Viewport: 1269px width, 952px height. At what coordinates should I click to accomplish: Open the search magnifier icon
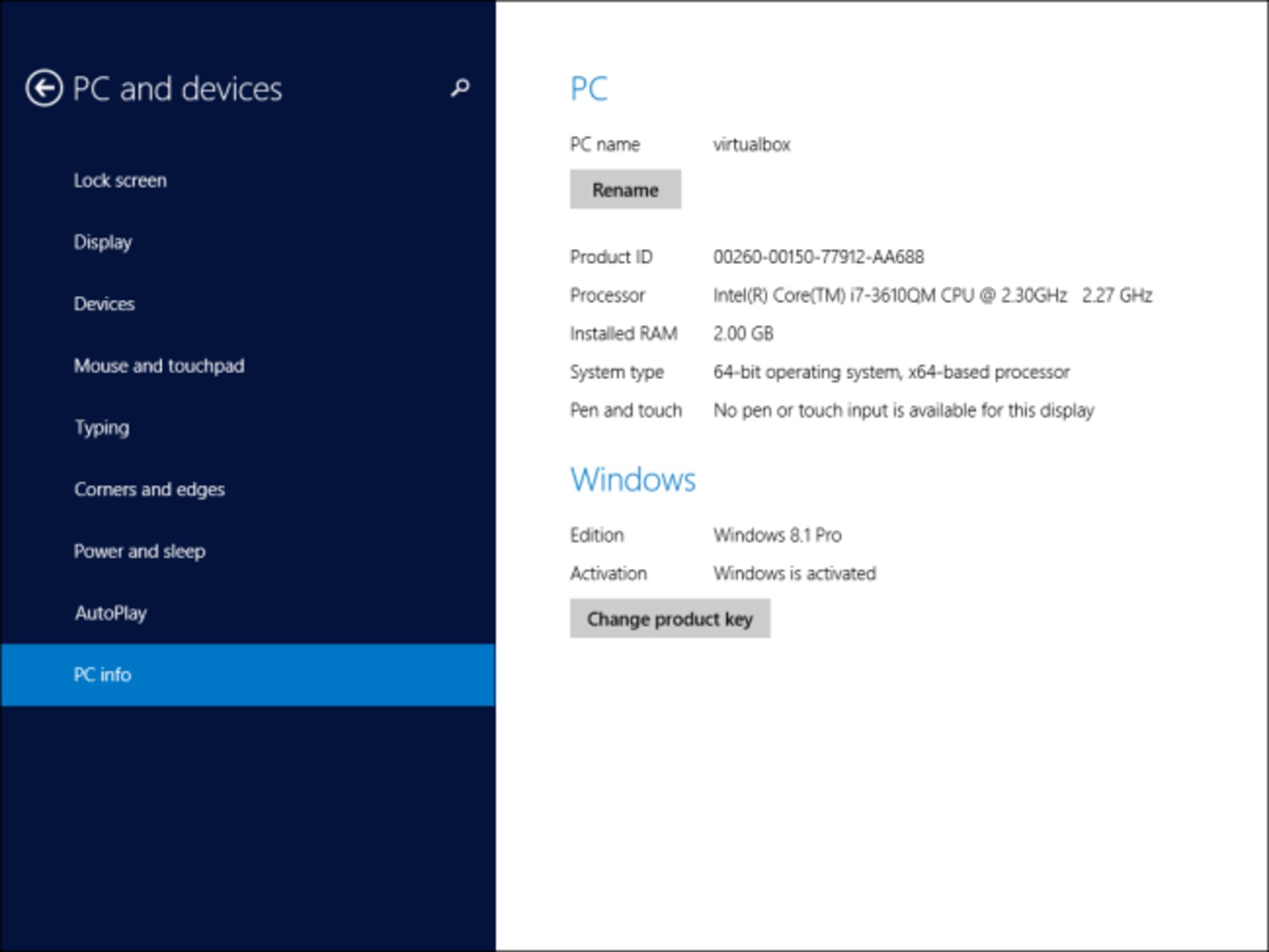[x=460, y=87]
